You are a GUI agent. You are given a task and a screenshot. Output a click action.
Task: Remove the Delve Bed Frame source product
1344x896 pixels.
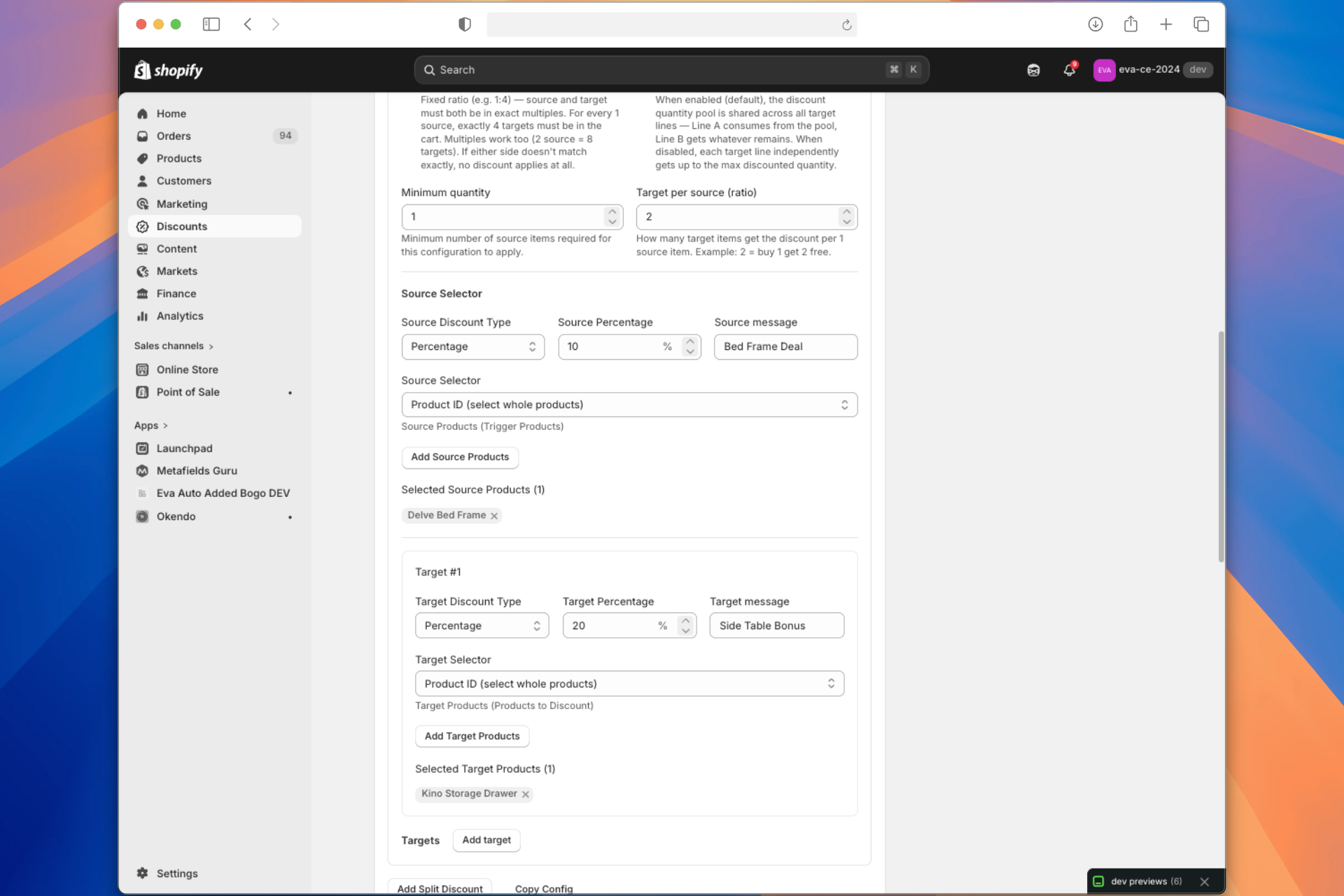(494, 515)
